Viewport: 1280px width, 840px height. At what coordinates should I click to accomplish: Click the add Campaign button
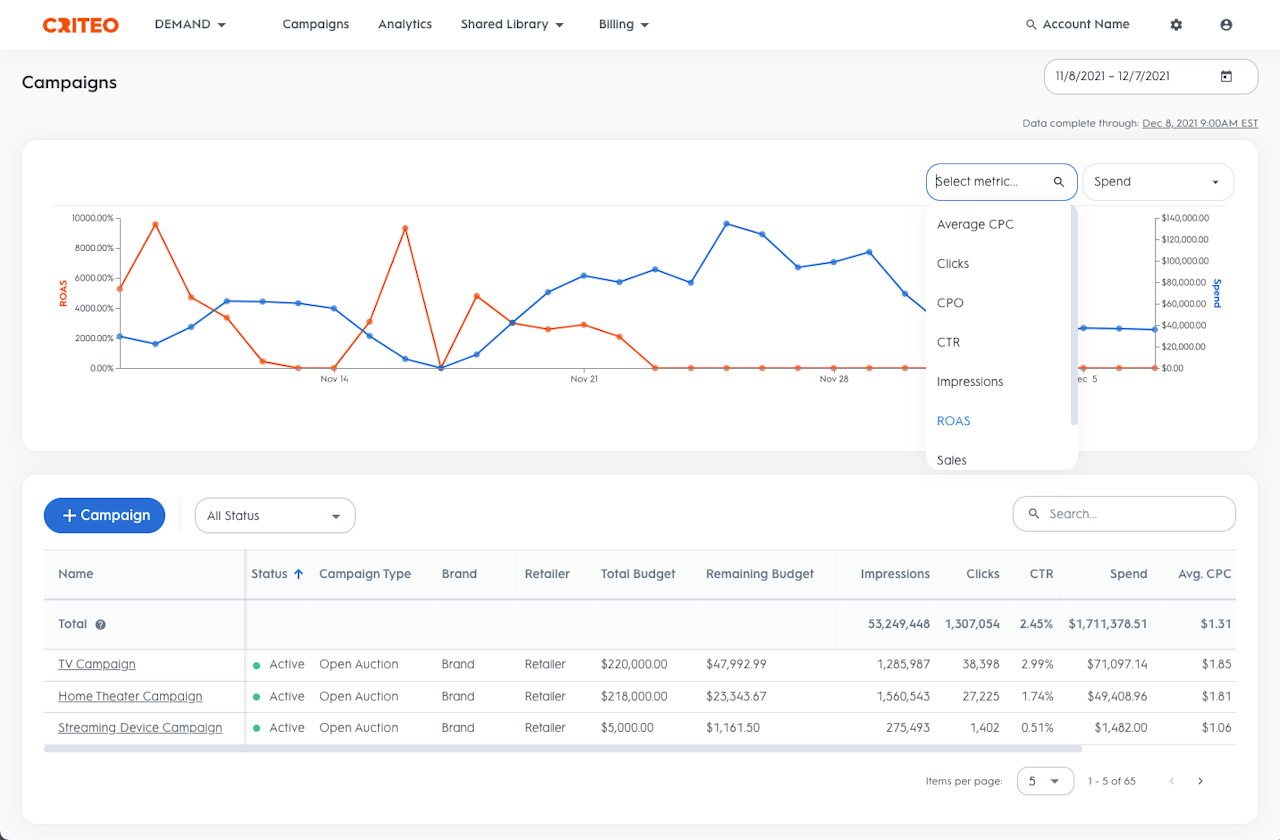(x=104, y=515)
